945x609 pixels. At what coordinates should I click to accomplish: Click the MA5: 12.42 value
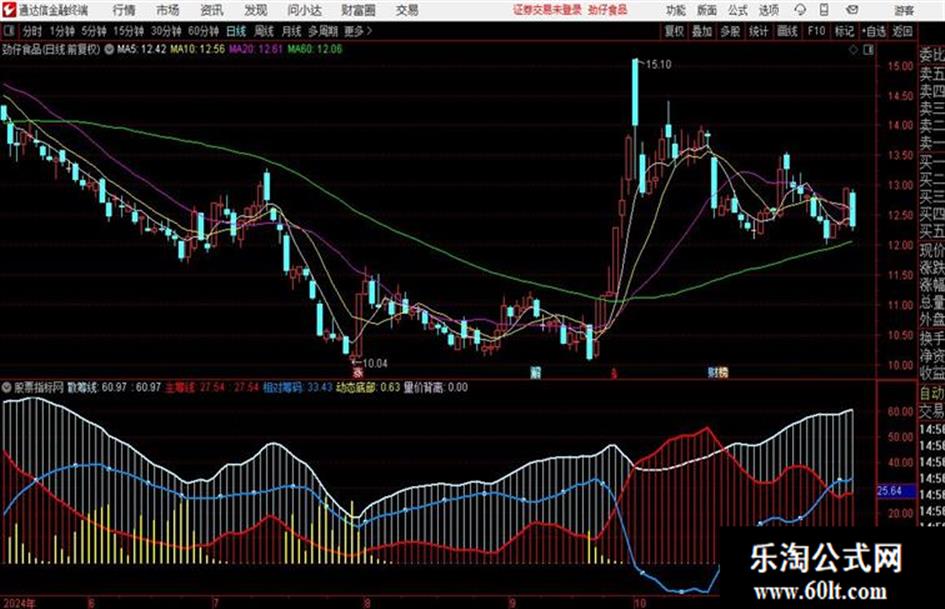tap(141, 49)
